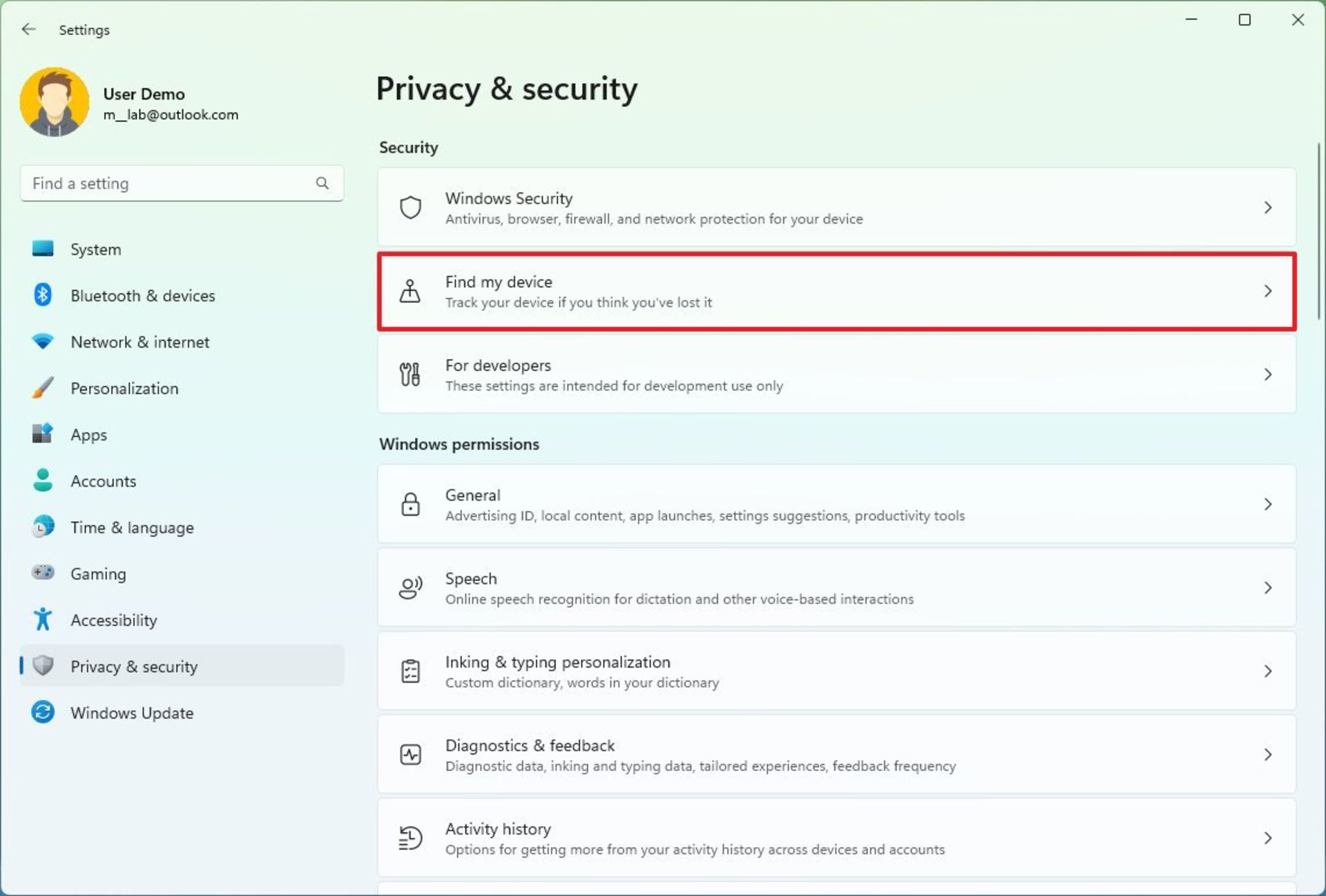Click the user profile avatar image
Image resolution: width=1326 pixels, height=896 pixels.
click(54, 100)
